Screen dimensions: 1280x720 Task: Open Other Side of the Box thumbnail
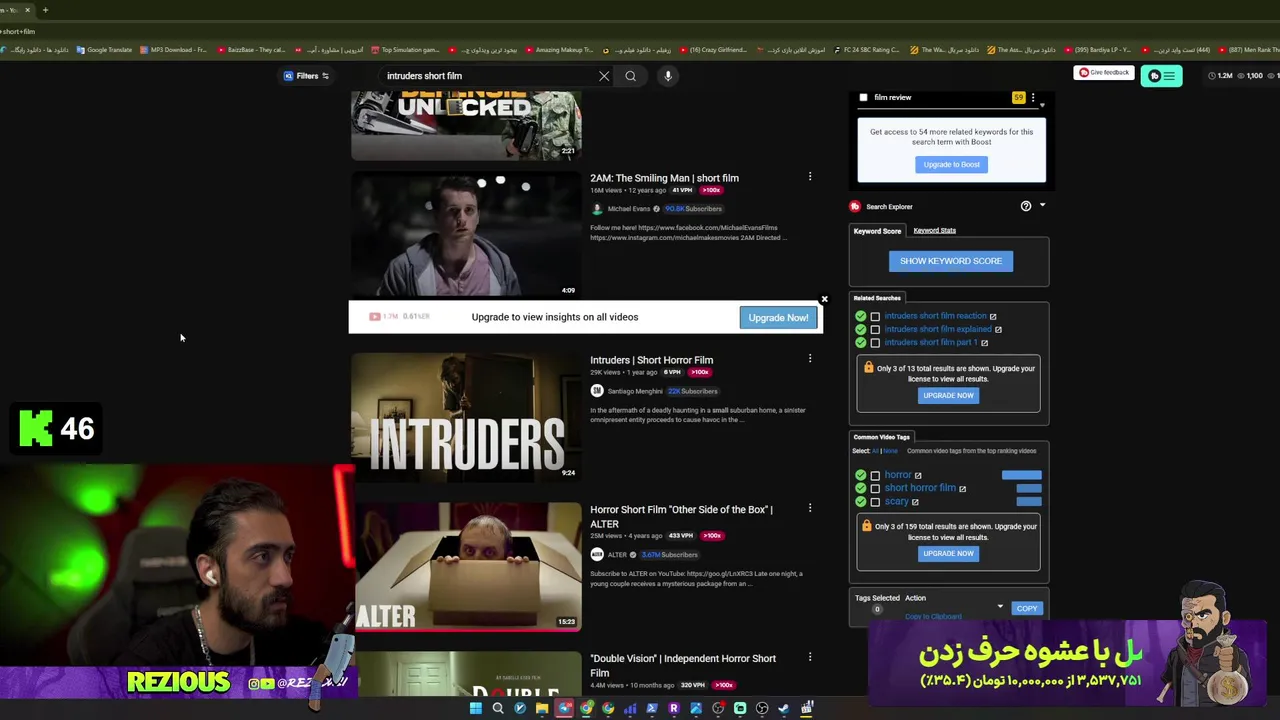(x=465, y=566)
